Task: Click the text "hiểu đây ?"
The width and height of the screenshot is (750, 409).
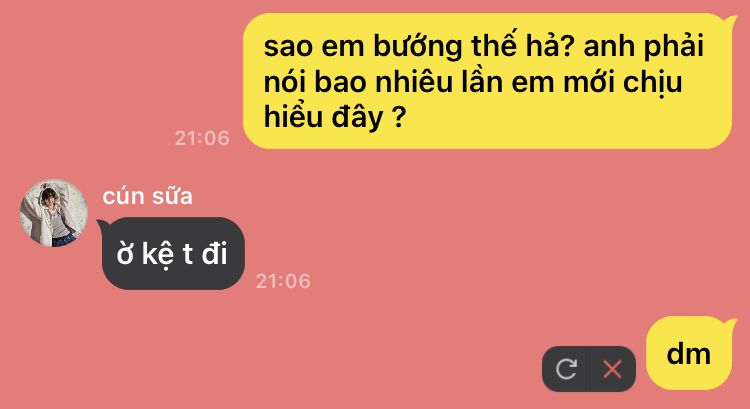Action: click(x=335, y=116)
